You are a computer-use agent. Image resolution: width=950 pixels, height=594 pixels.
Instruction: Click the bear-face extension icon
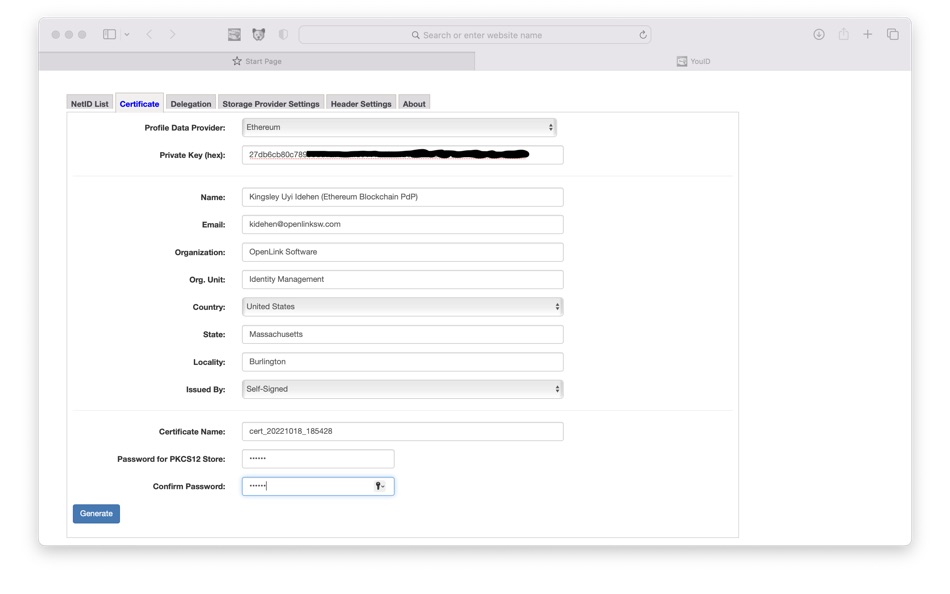[259, 35]
